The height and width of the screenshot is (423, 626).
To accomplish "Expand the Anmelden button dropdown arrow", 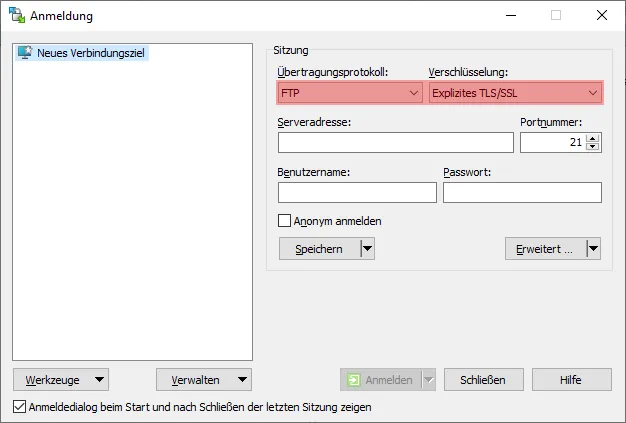I will [x=428, y=380].
